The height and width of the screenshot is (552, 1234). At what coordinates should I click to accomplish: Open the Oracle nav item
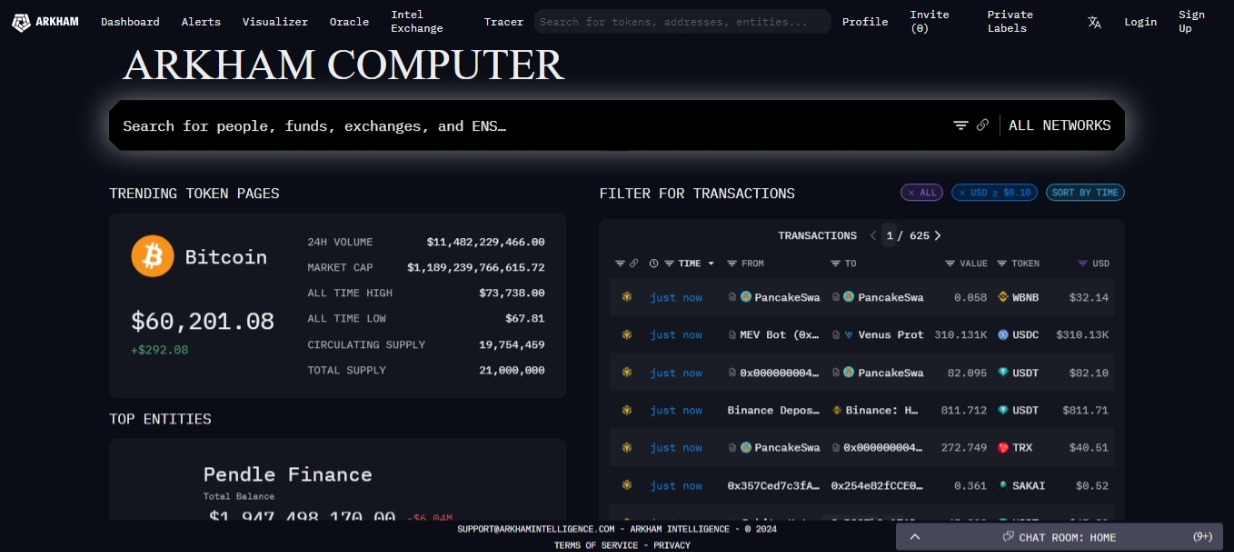point(349,22)
